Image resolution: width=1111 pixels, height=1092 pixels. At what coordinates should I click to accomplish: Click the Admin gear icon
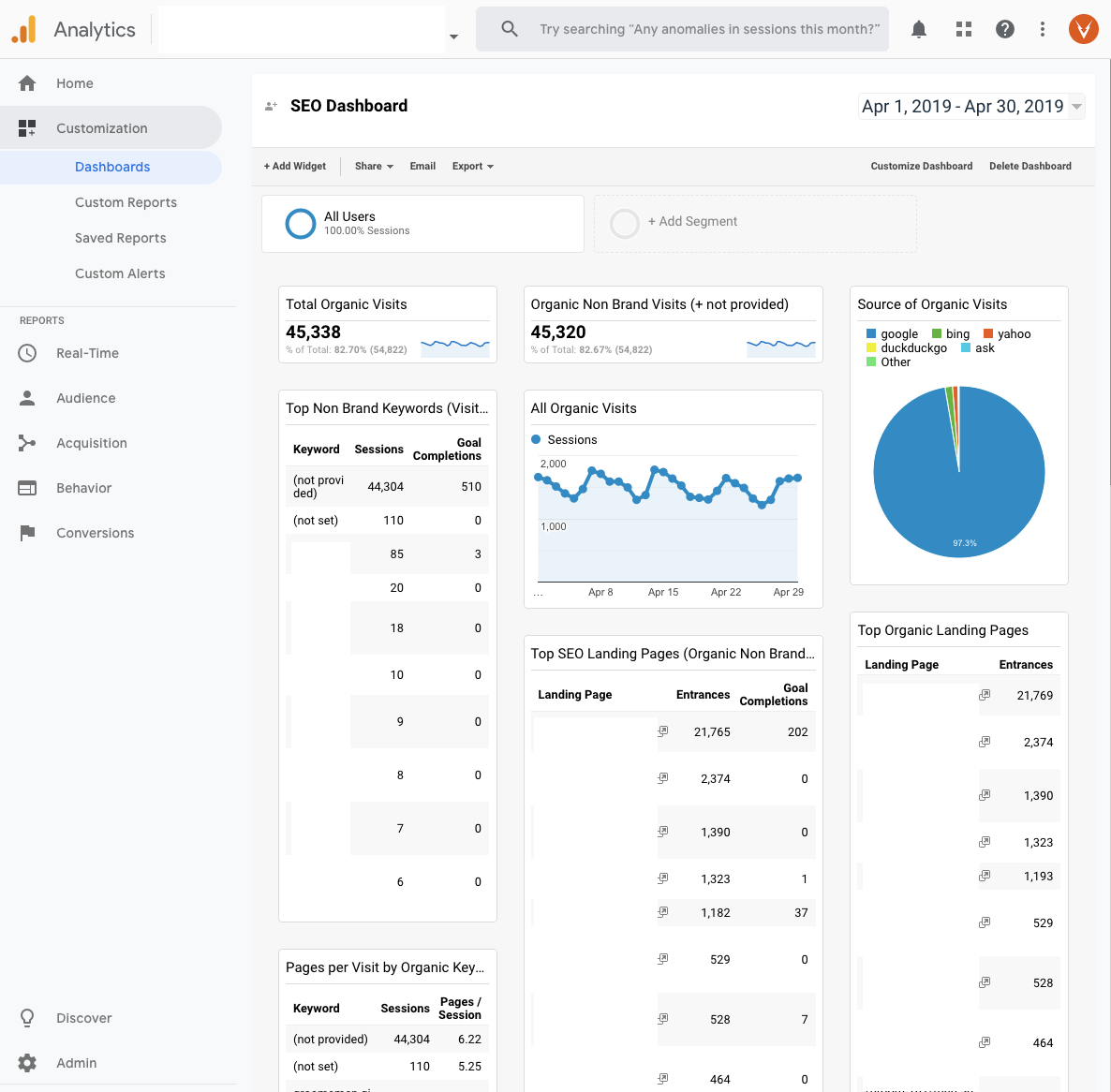[x=27, y=1063]
